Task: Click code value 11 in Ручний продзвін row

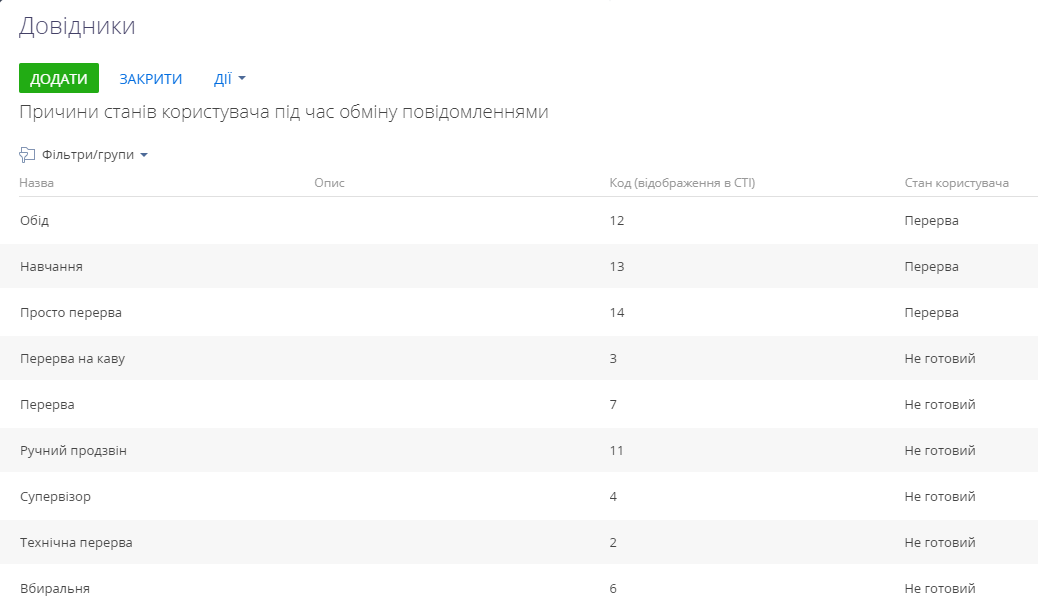Action: coord(616,450)
